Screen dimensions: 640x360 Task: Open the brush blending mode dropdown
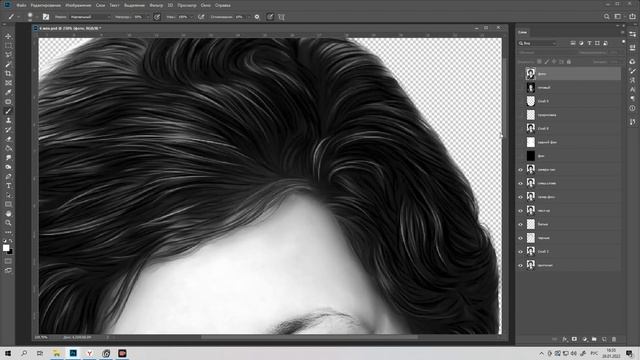tap(90, 17)
